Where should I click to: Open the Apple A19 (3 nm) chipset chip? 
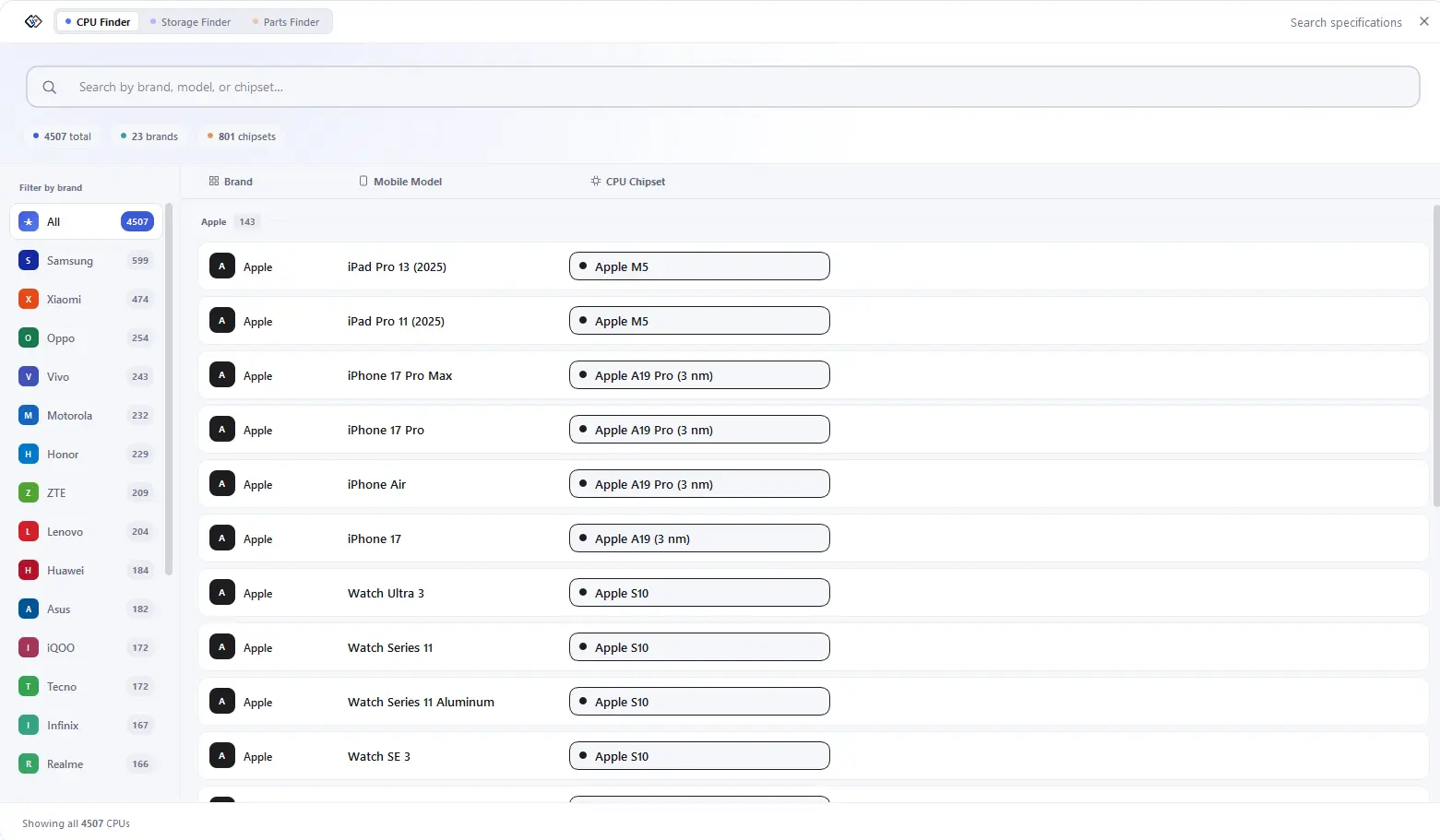coord(699,538)
